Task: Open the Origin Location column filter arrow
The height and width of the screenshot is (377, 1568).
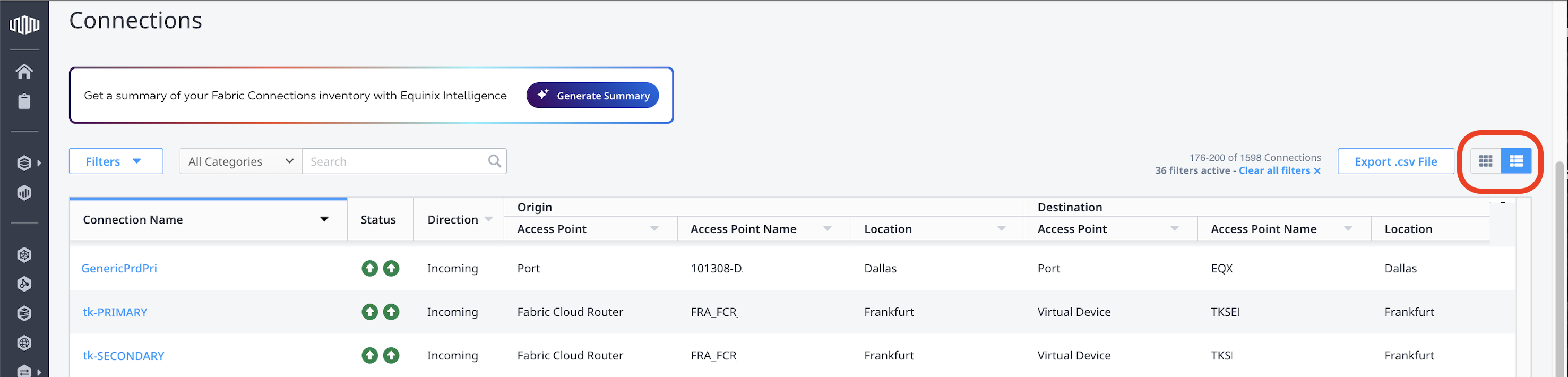Action: coord(1001,229)
